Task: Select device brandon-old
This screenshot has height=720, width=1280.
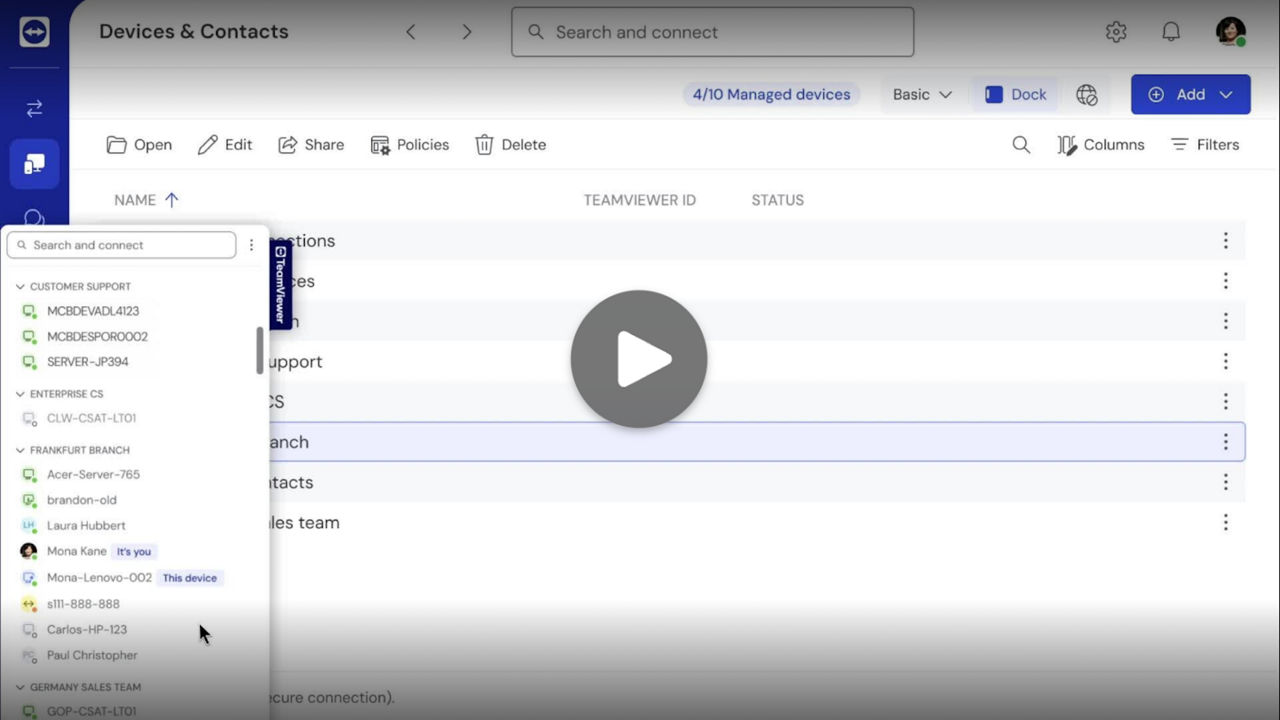Action: [81, 500]
